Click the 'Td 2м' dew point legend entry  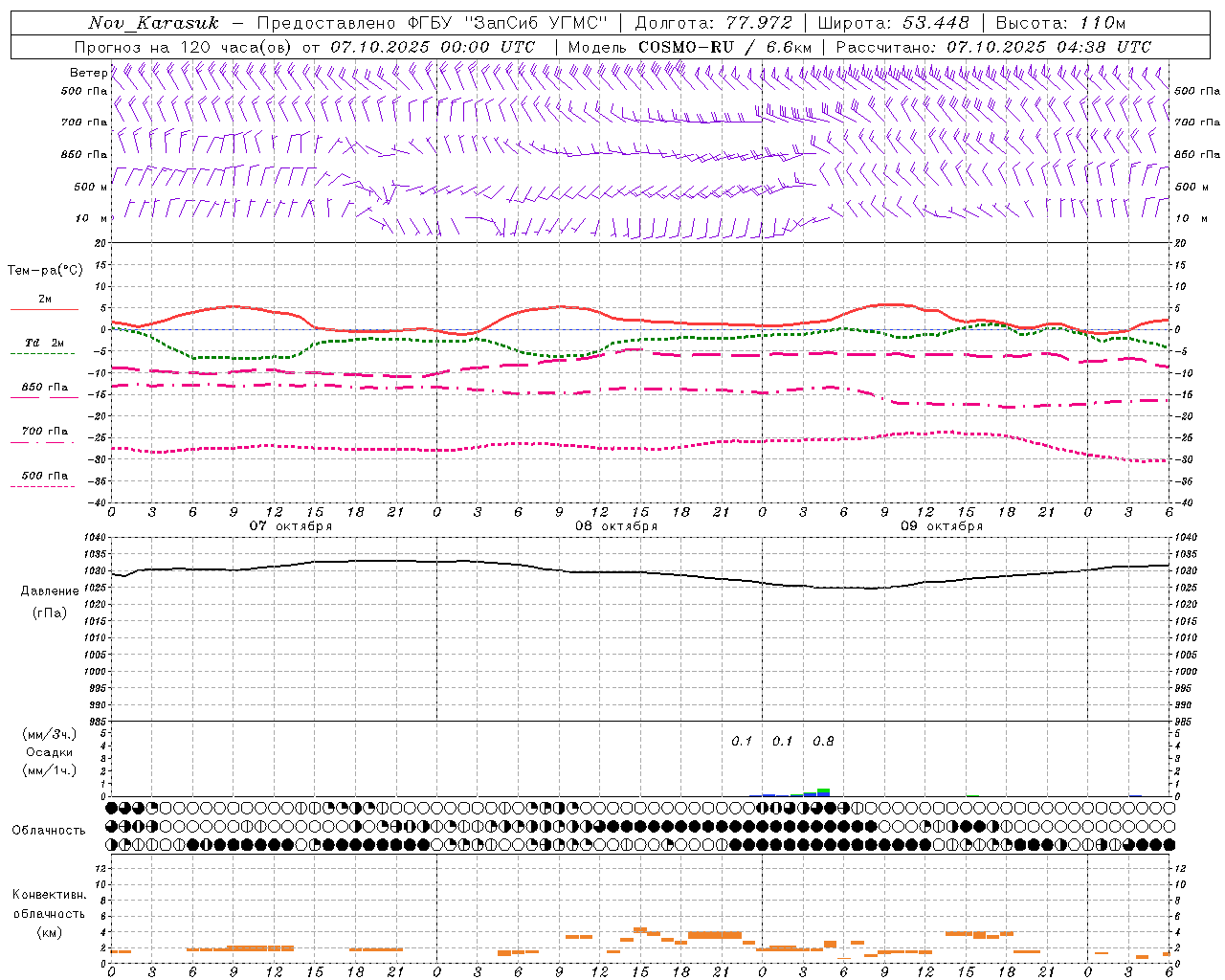coord(45,343)
